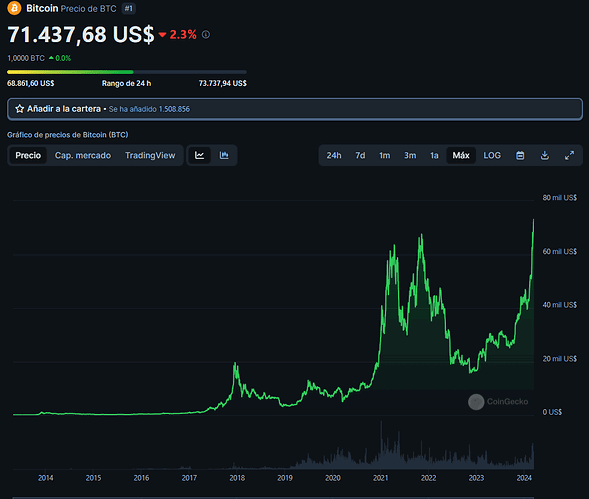This screenshot has width=589, height=499.
Task: Open the TradingView tab
Action: (x=150, y=156)
